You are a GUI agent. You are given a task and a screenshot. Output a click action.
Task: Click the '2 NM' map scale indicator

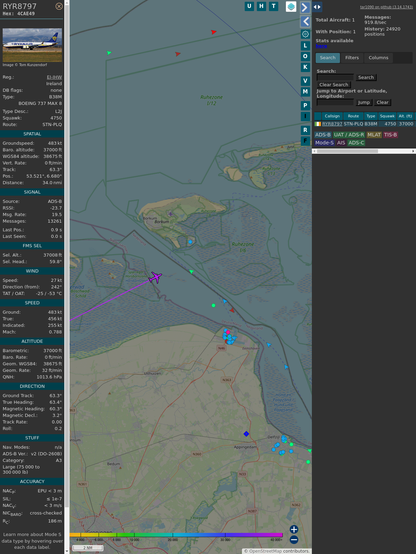(88, 548)
